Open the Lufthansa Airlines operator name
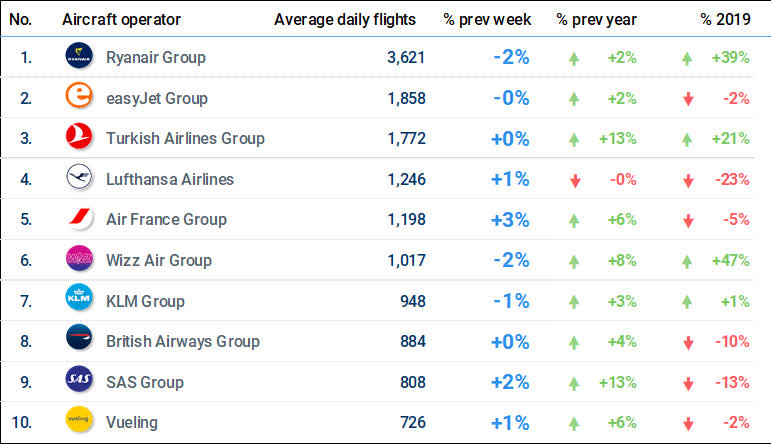The width and height of the screenshot is (771, 444). coord(170,179)
